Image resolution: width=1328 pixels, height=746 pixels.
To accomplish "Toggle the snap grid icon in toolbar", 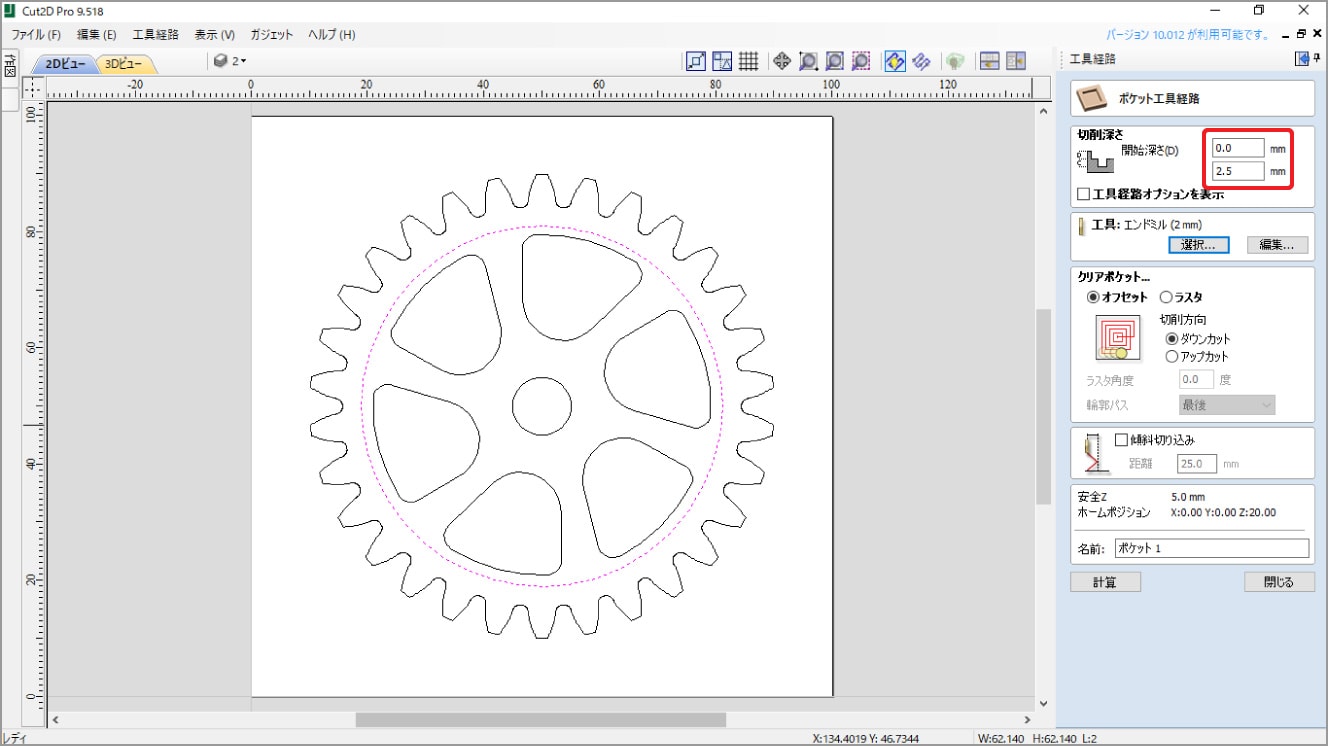I will coord(748,61).
